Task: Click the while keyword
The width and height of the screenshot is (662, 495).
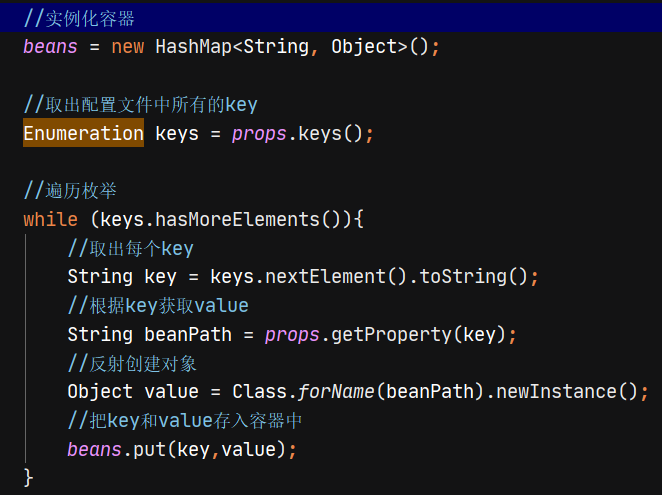Action: pos(51,220)
